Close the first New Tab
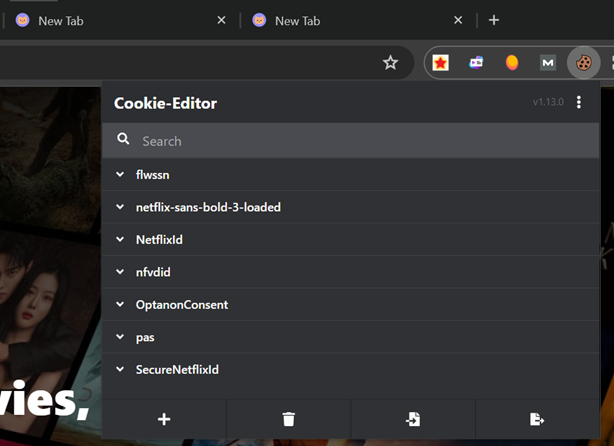This screenshot has width=614, height=446. 221,20
